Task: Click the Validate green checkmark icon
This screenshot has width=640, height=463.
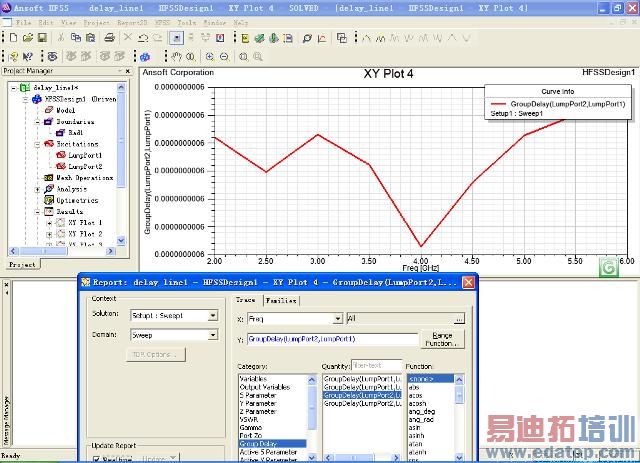Action: (x=259, y=38)
